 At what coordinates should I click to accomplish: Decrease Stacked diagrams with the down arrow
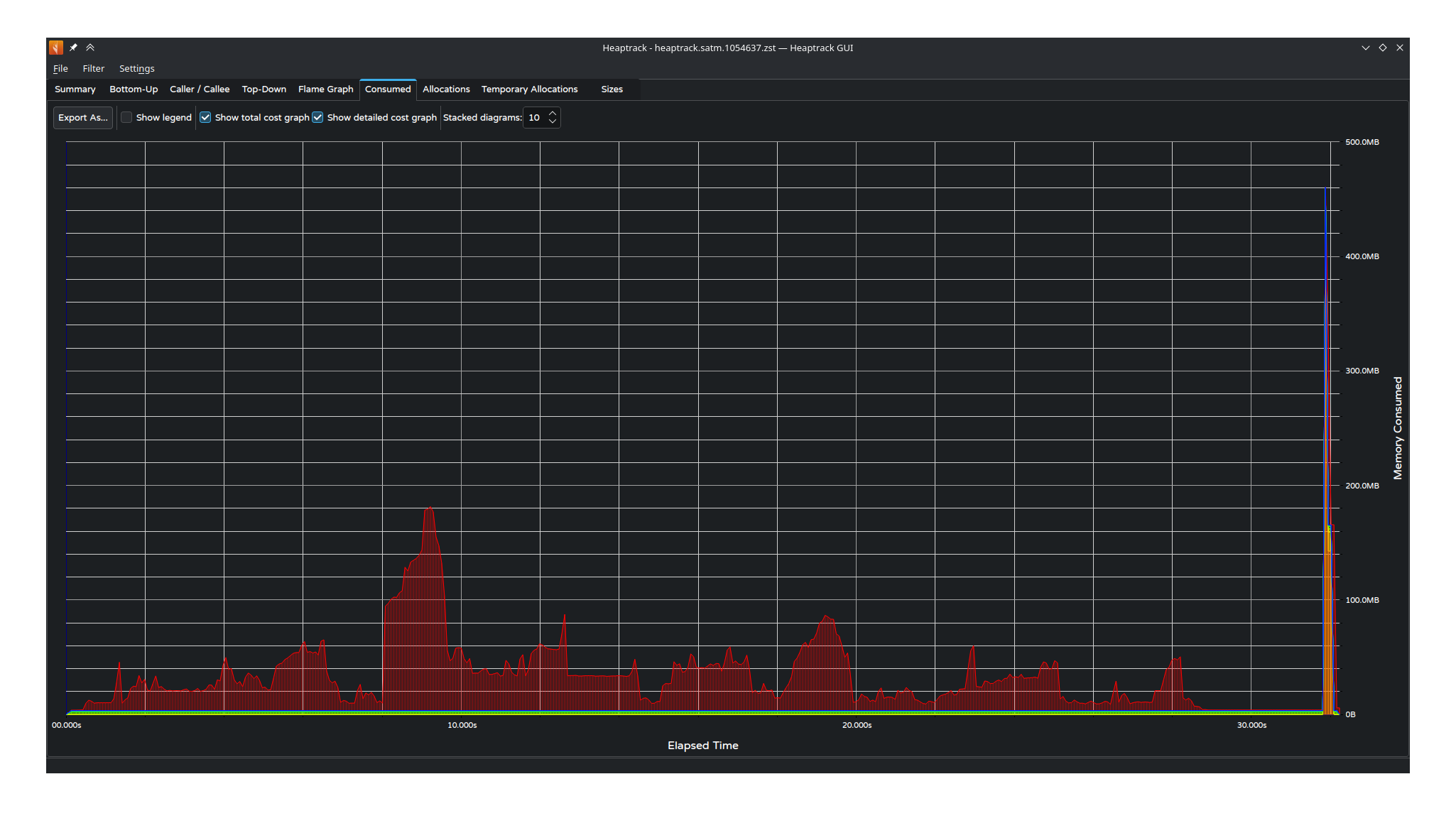[553, 122]
